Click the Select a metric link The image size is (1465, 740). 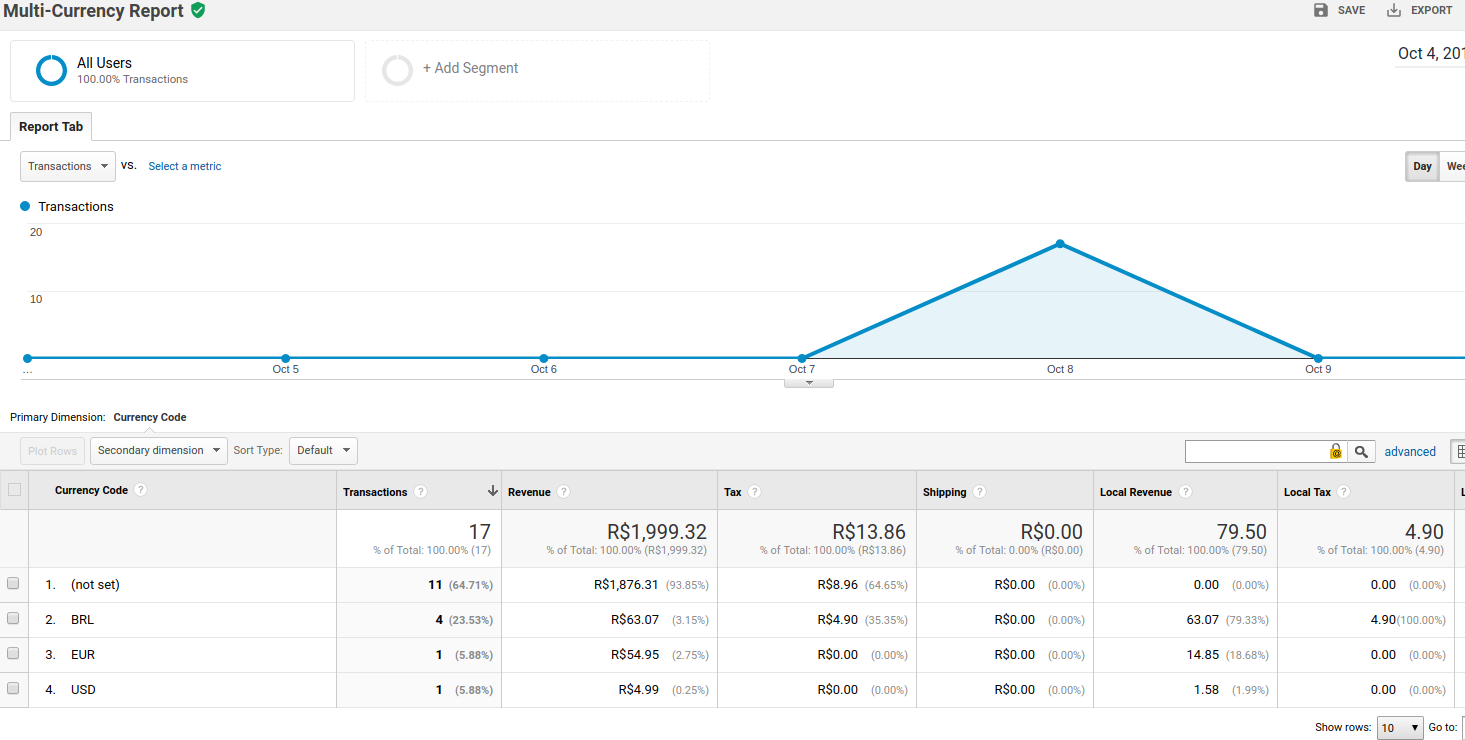[185, 166]
